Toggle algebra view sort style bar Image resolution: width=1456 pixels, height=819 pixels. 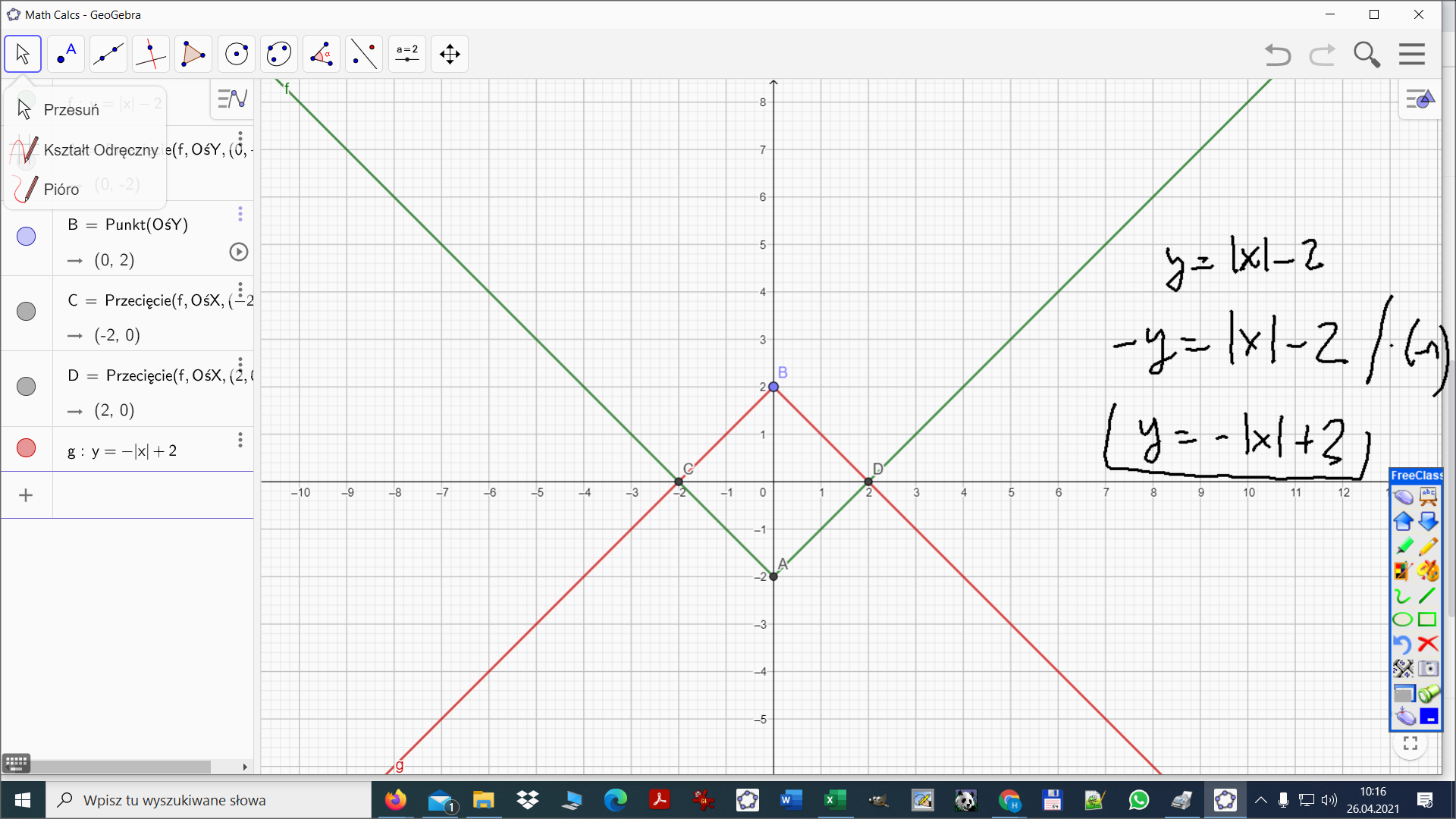pos(232,99)
